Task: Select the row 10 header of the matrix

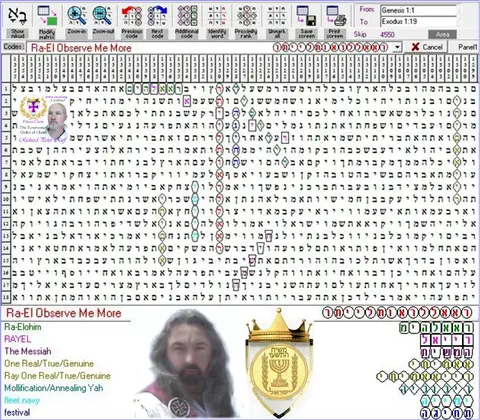Action: [x=6, y=199]
